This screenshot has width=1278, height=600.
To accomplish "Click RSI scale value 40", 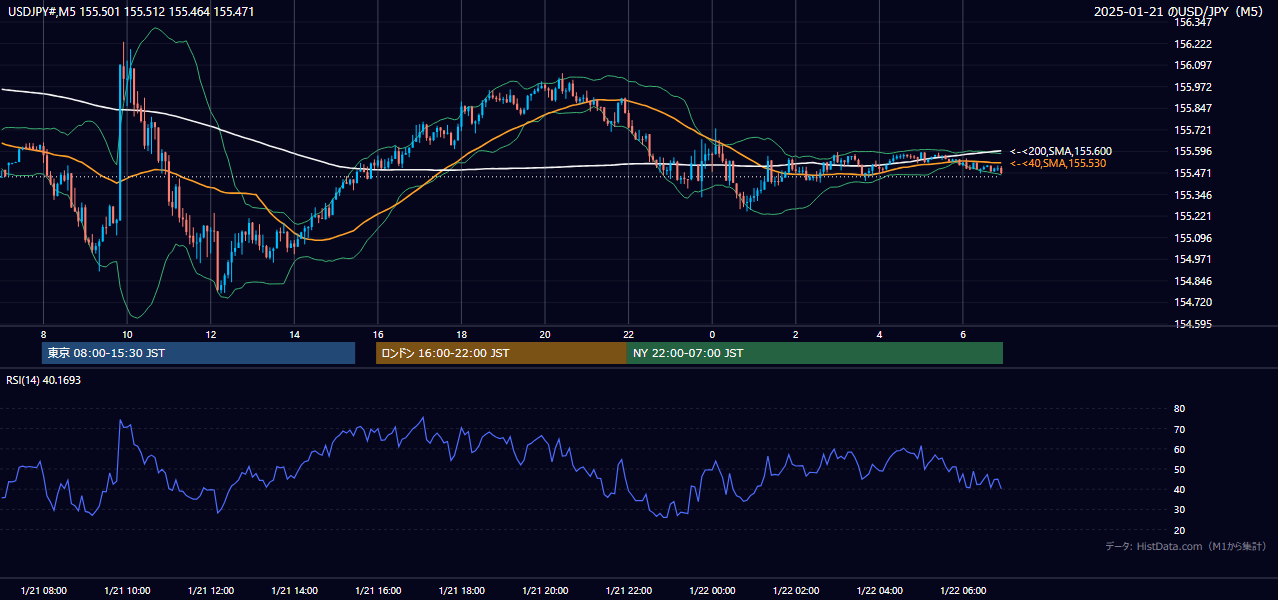I will [x=1180, y=489].
